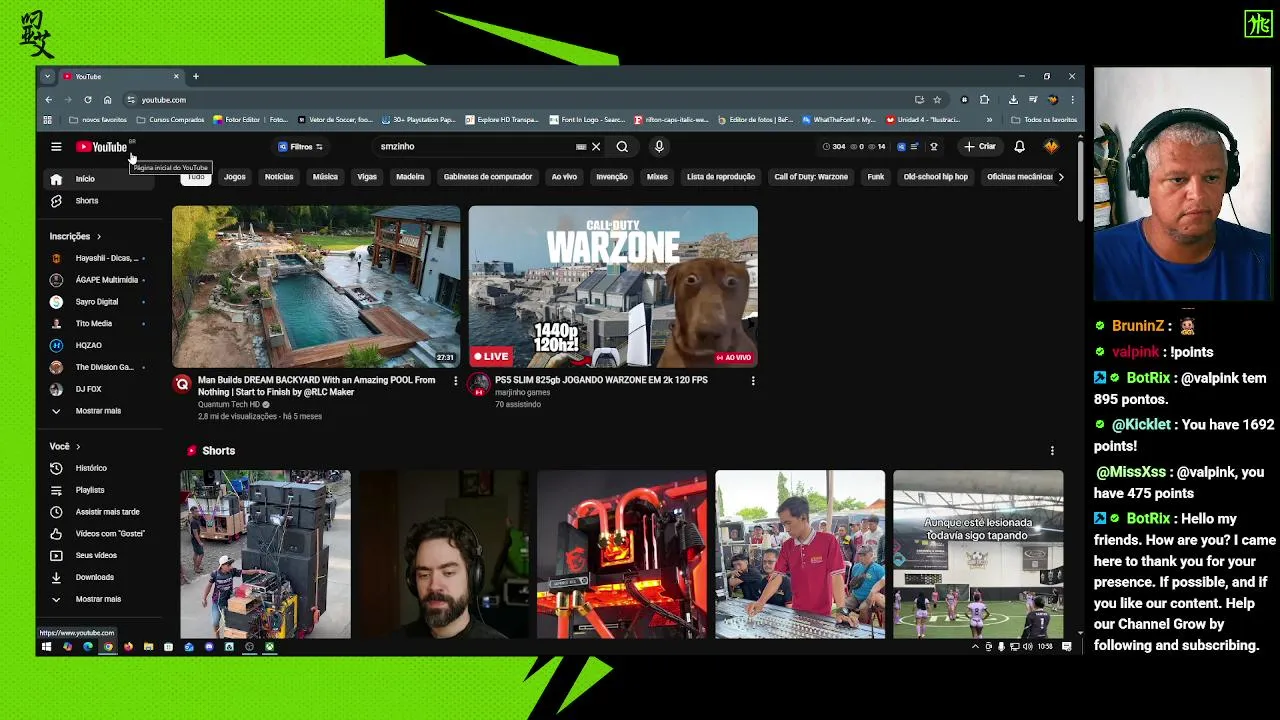Screen dimensions: 1280x720
Task: Play the DREAM BACKYARD pool video thumbnail
Action: [316, 287]
